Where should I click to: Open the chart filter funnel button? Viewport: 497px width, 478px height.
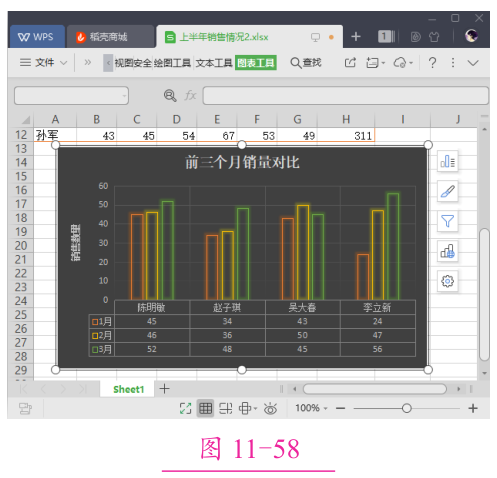[448, 221]
